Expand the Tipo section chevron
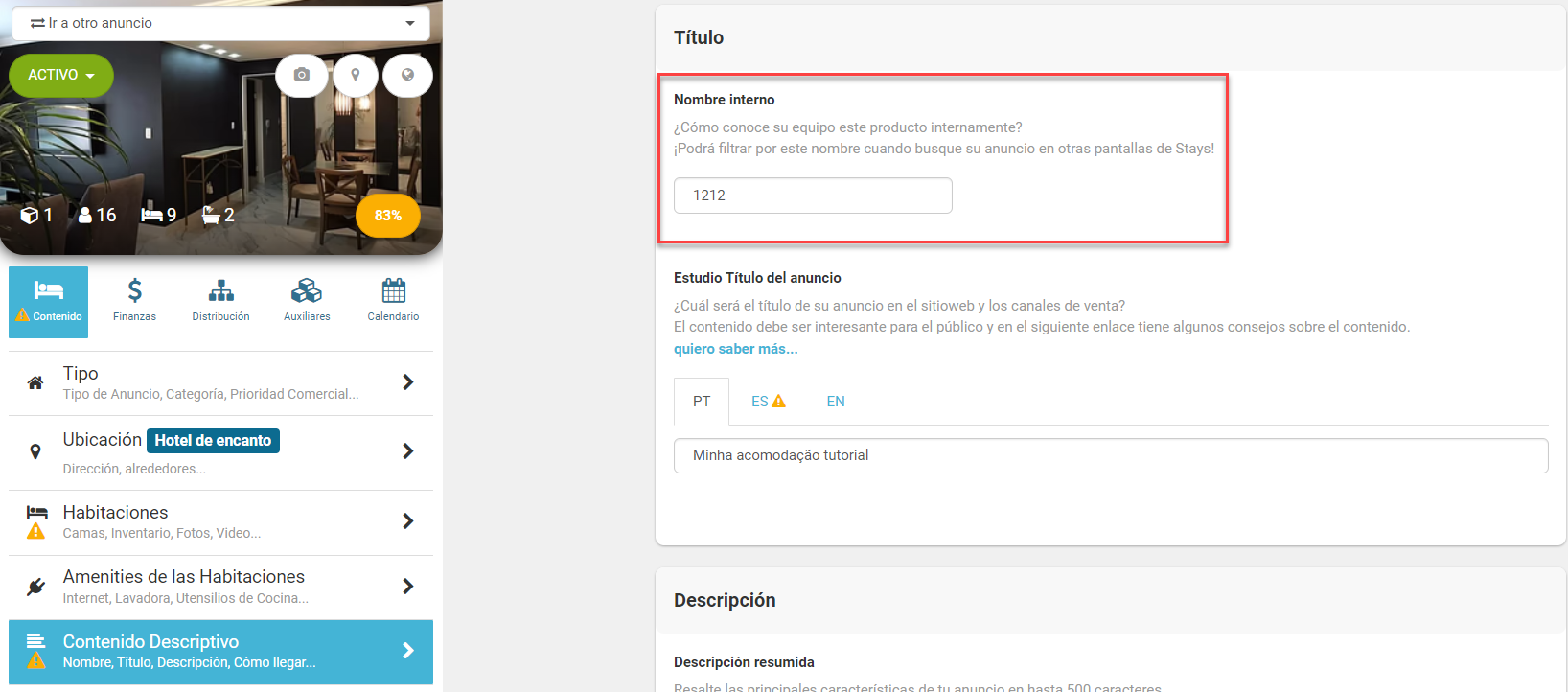 pos(408,382)
